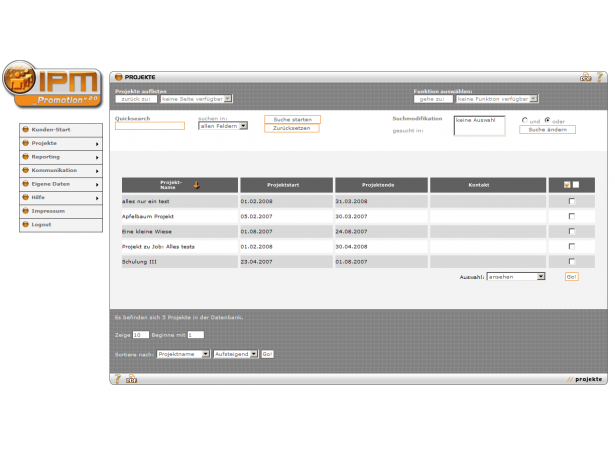Open Kunden-Start in the sidebar menu
The image size is (615, 450).
pyautogui.click(x=61, y=130)
